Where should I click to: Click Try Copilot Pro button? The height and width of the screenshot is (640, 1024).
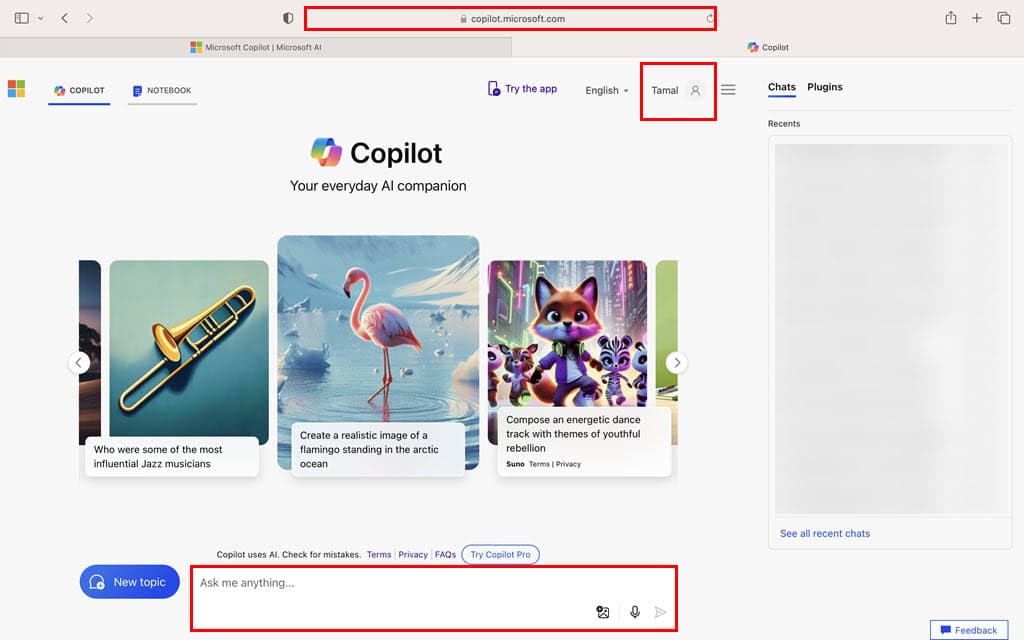pos(500,554)
